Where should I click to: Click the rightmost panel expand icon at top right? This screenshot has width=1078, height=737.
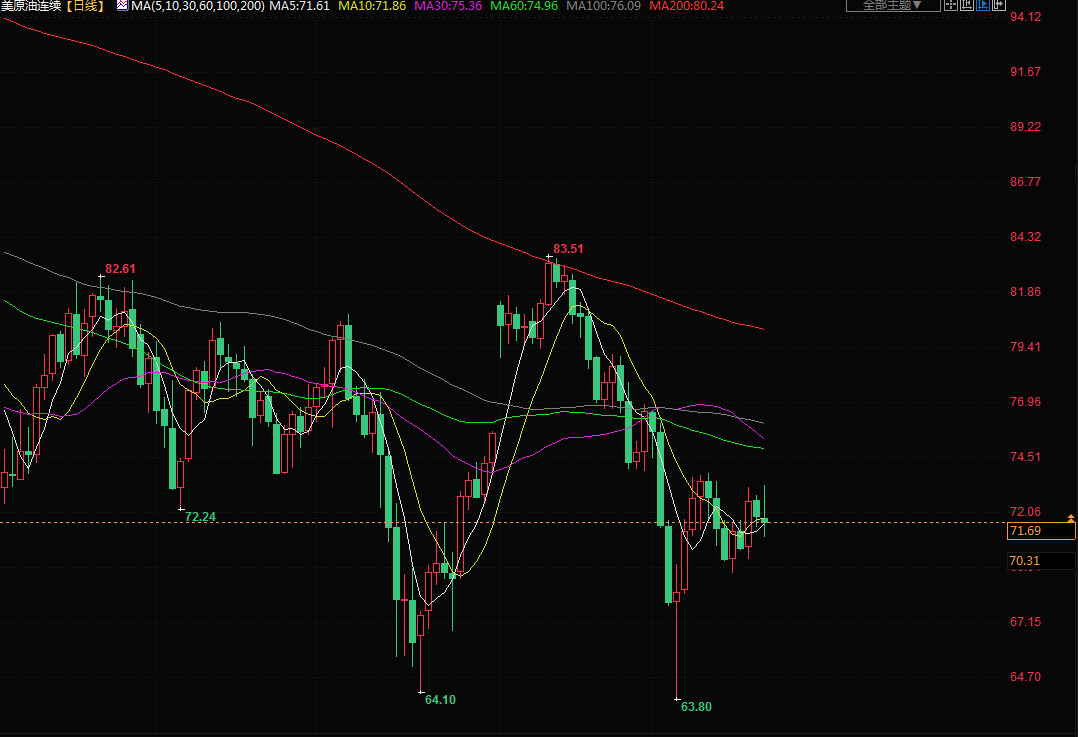(1000, 6)
